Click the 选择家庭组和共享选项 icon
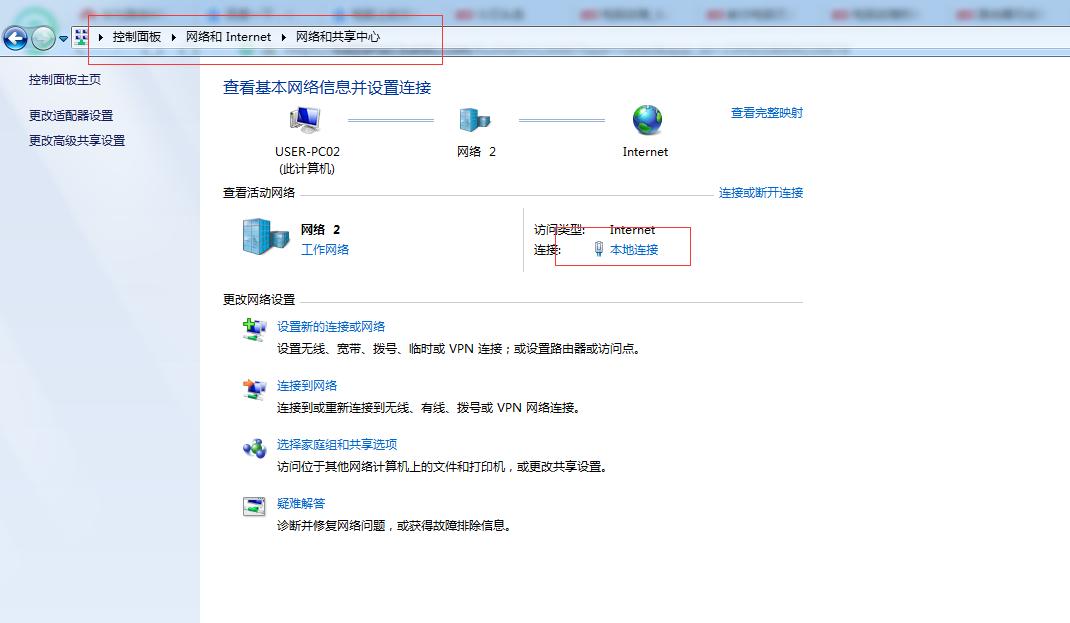The height and width of the screenshot is (623, 1070). point(253,449)
